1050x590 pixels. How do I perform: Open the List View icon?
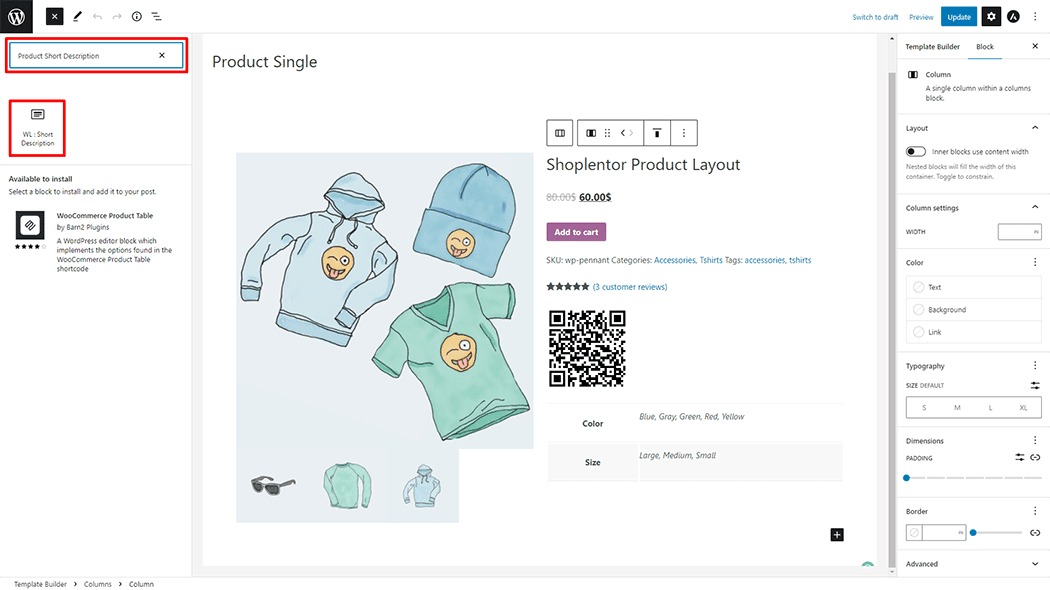coord(156,17)
